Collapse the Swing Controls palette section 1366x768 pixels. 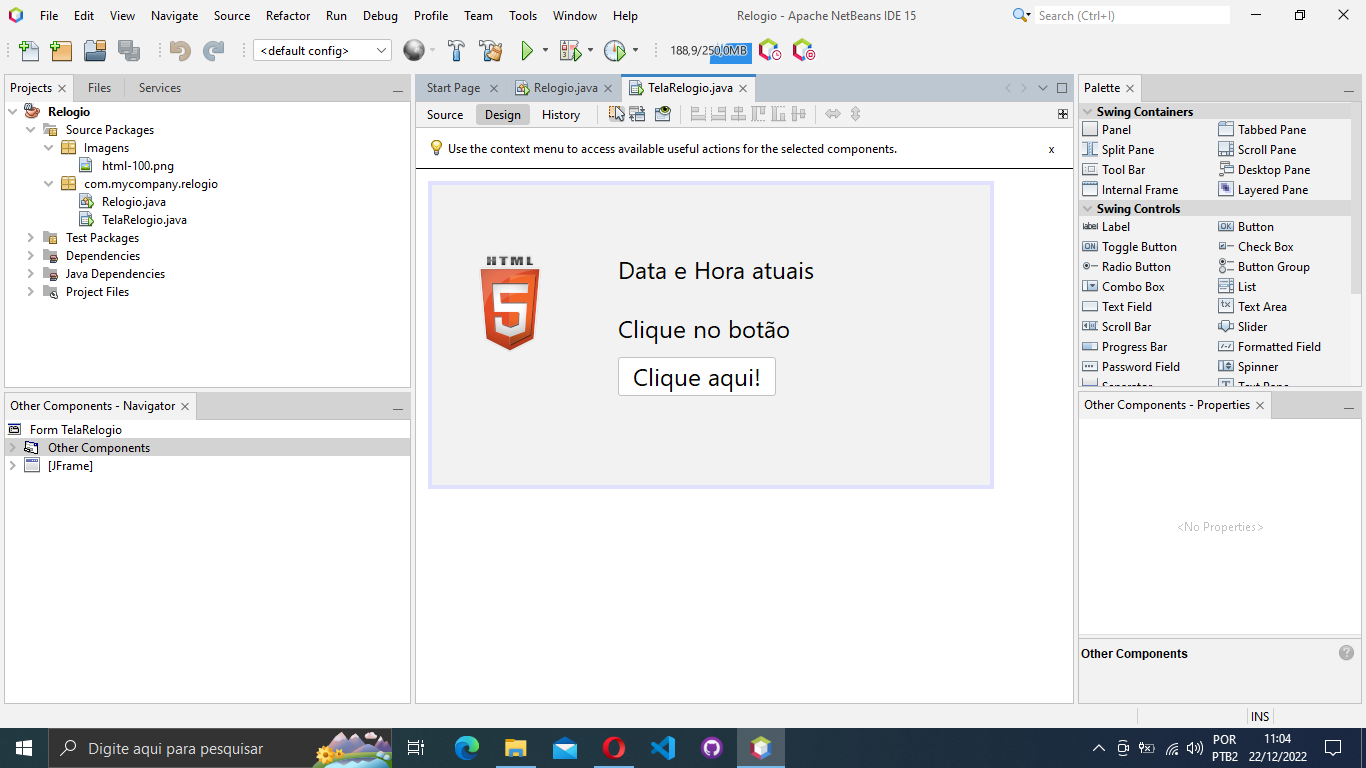click(x=1087, y=209)
